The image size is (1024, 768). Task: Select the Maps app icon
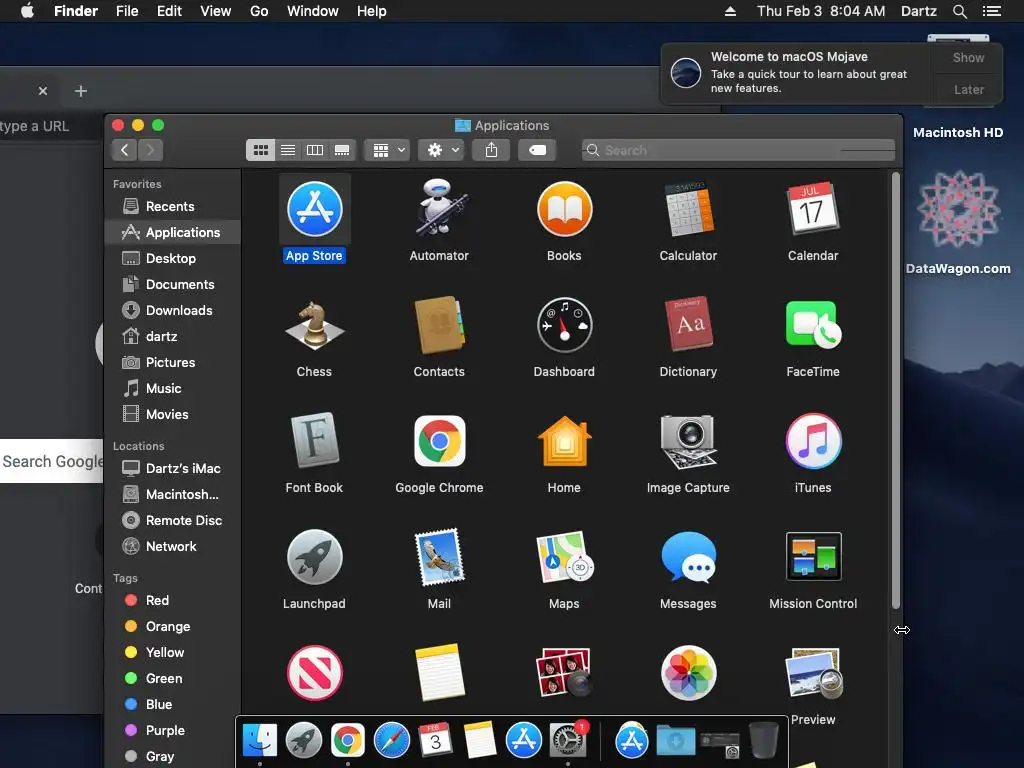point(564,556)
